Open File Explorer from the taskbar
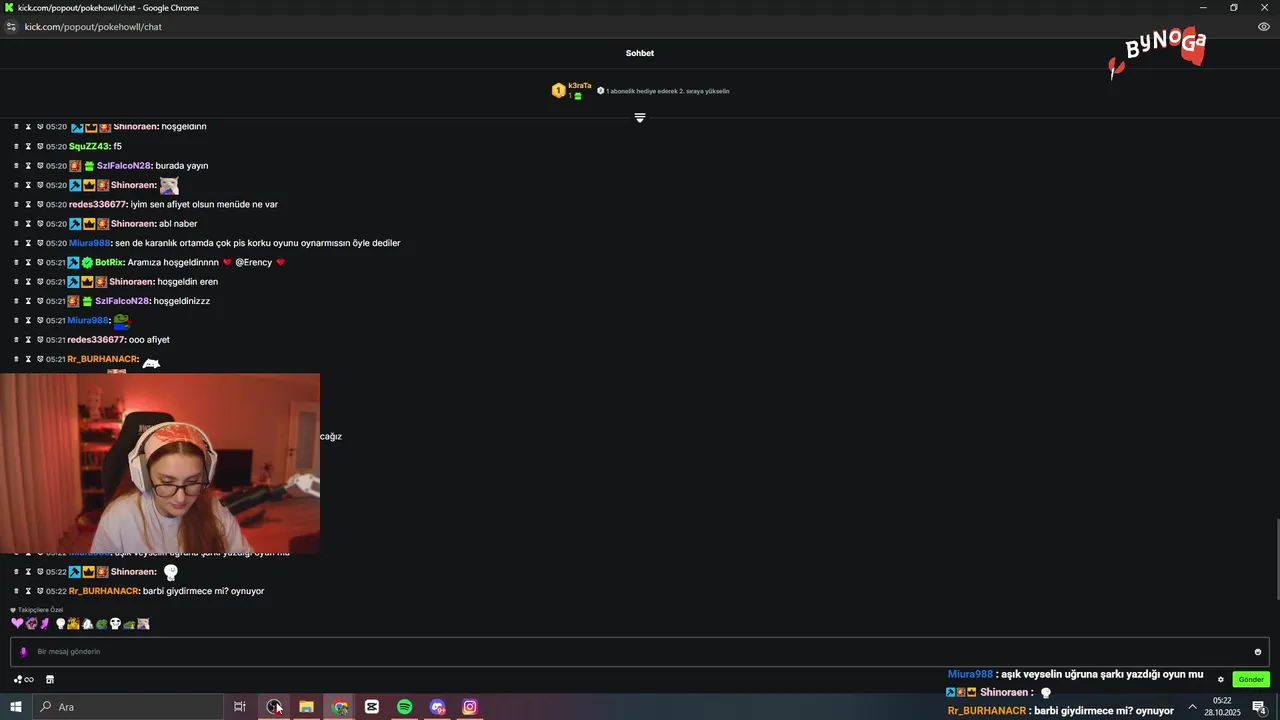The image size is (1280, 720). pos(307,707)
